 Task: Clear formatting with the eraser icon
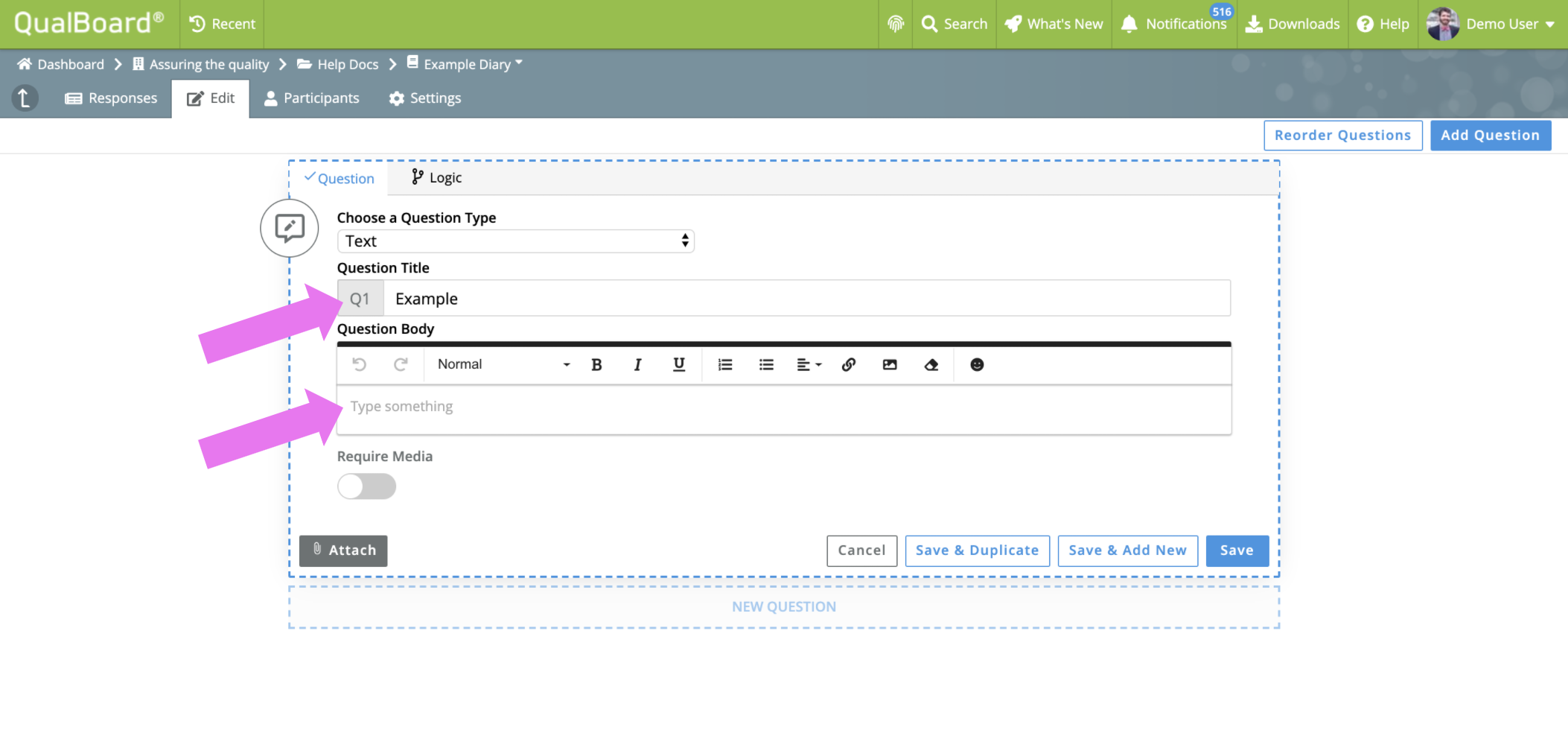coord(931,364)
